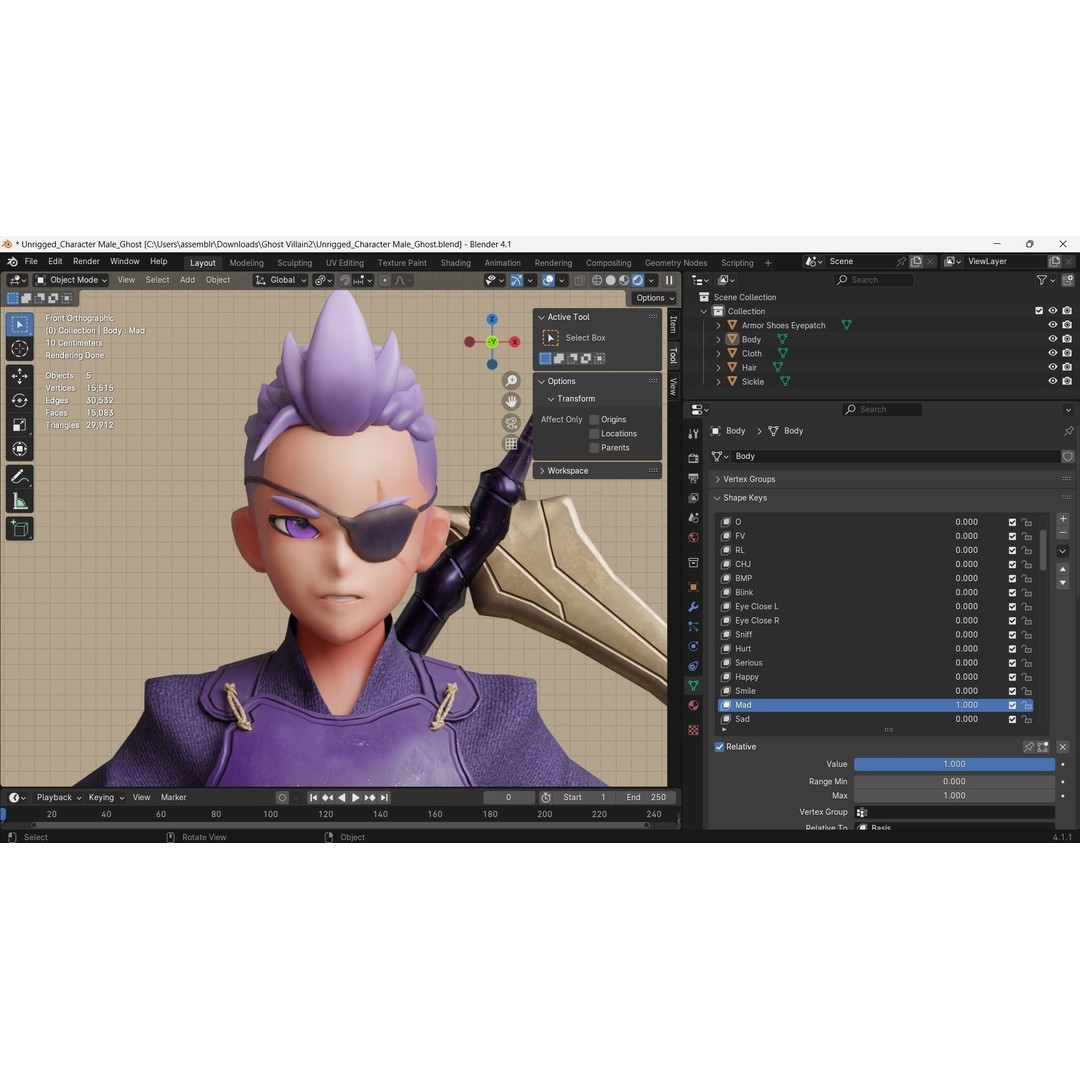1080x1080 pixels.
Task: Hide the Body object in viewport
Action: (x=1052, y=339)
